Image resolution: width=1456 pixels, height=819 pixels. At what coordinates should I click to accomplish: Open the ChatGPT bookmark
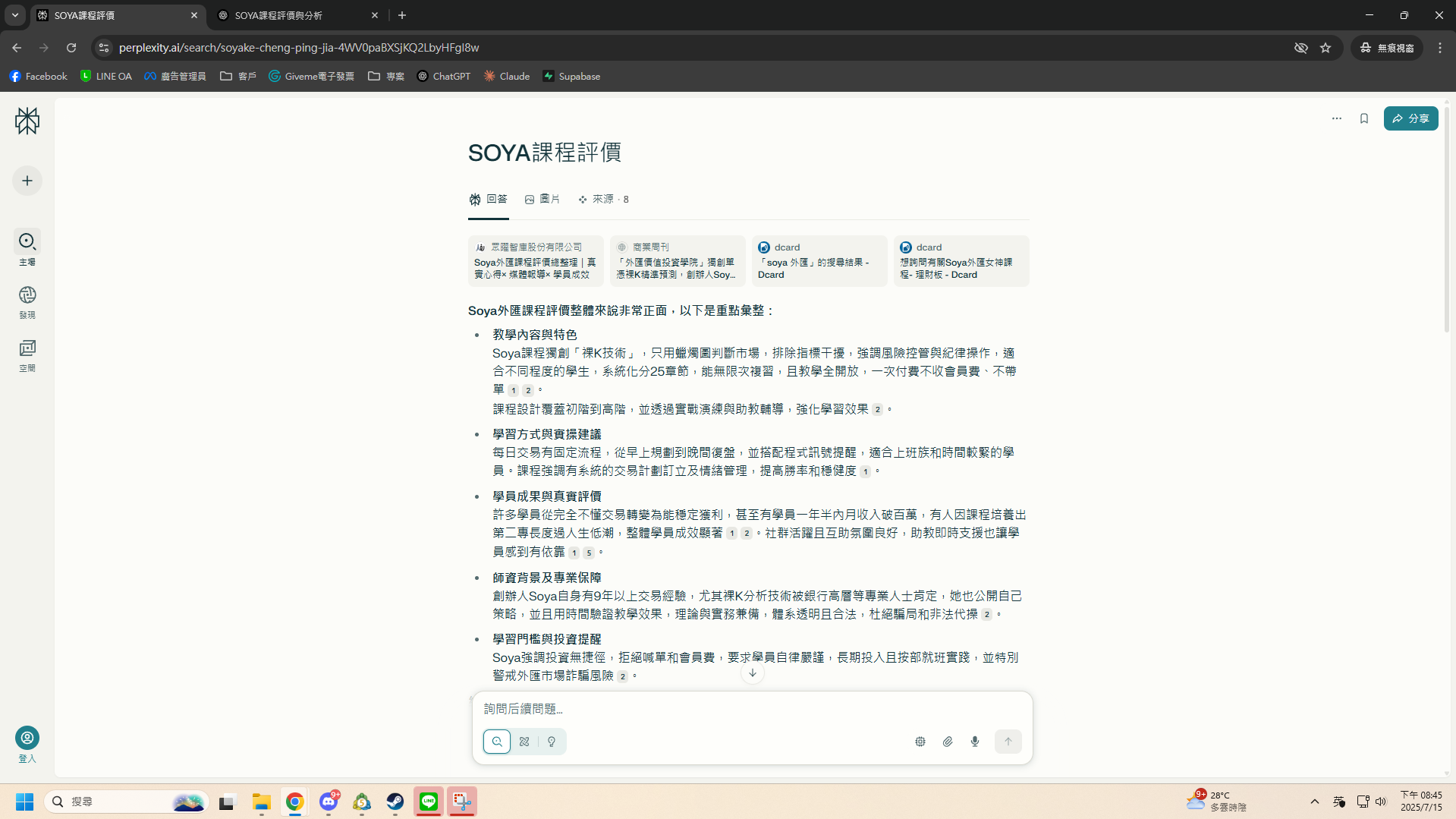(x=444, y=76)
